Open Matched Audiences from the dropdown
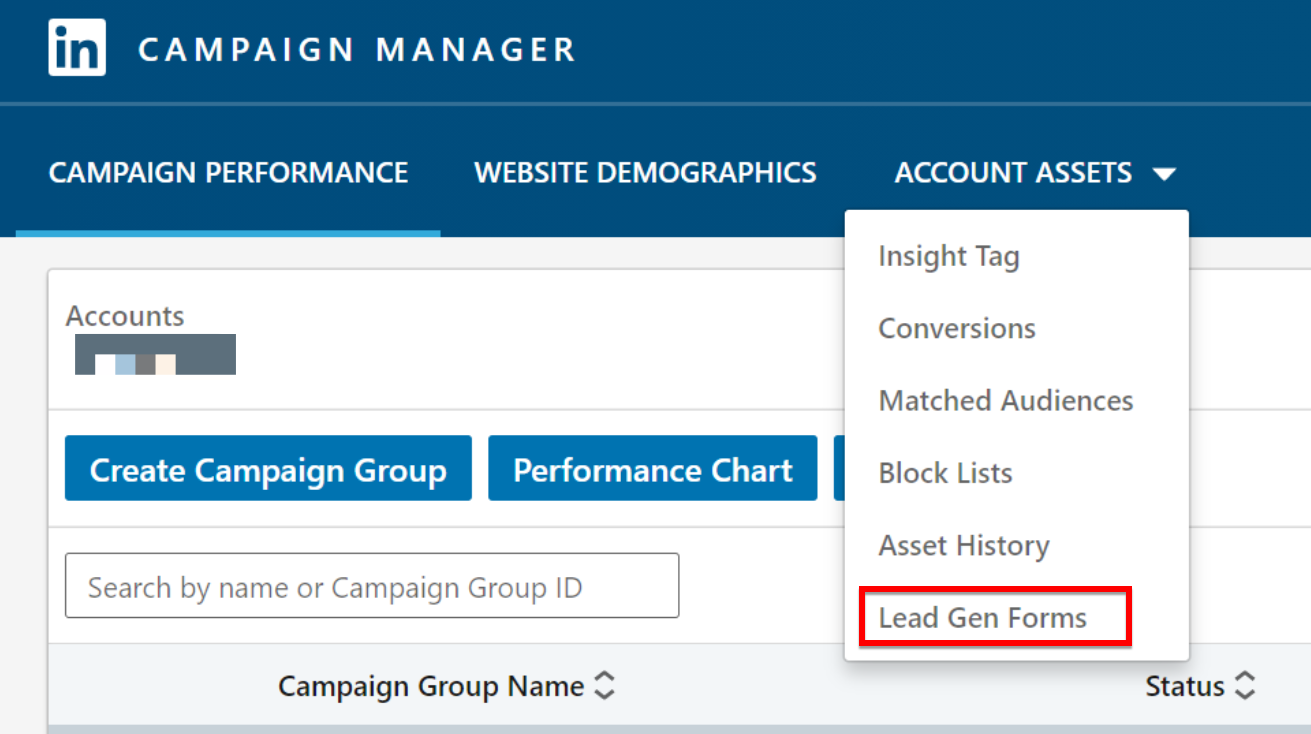The width and height of the screenshot is (1311, 734). click(x=1005, y=401)
